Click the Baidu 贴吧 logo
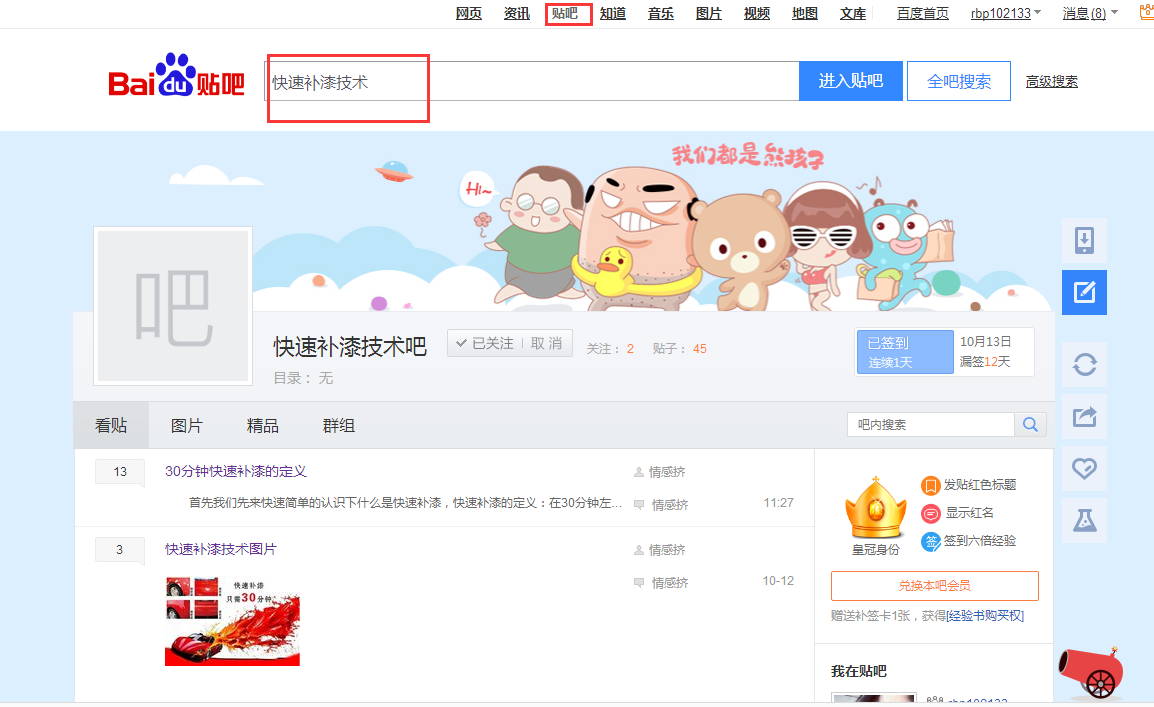The height and width of the screenshot is (707, 1154). point(177,76)
